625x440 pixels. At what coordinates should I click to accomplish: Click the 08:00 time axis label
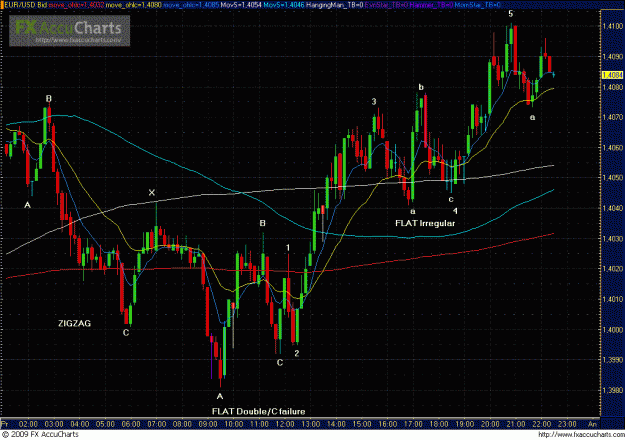182,424
